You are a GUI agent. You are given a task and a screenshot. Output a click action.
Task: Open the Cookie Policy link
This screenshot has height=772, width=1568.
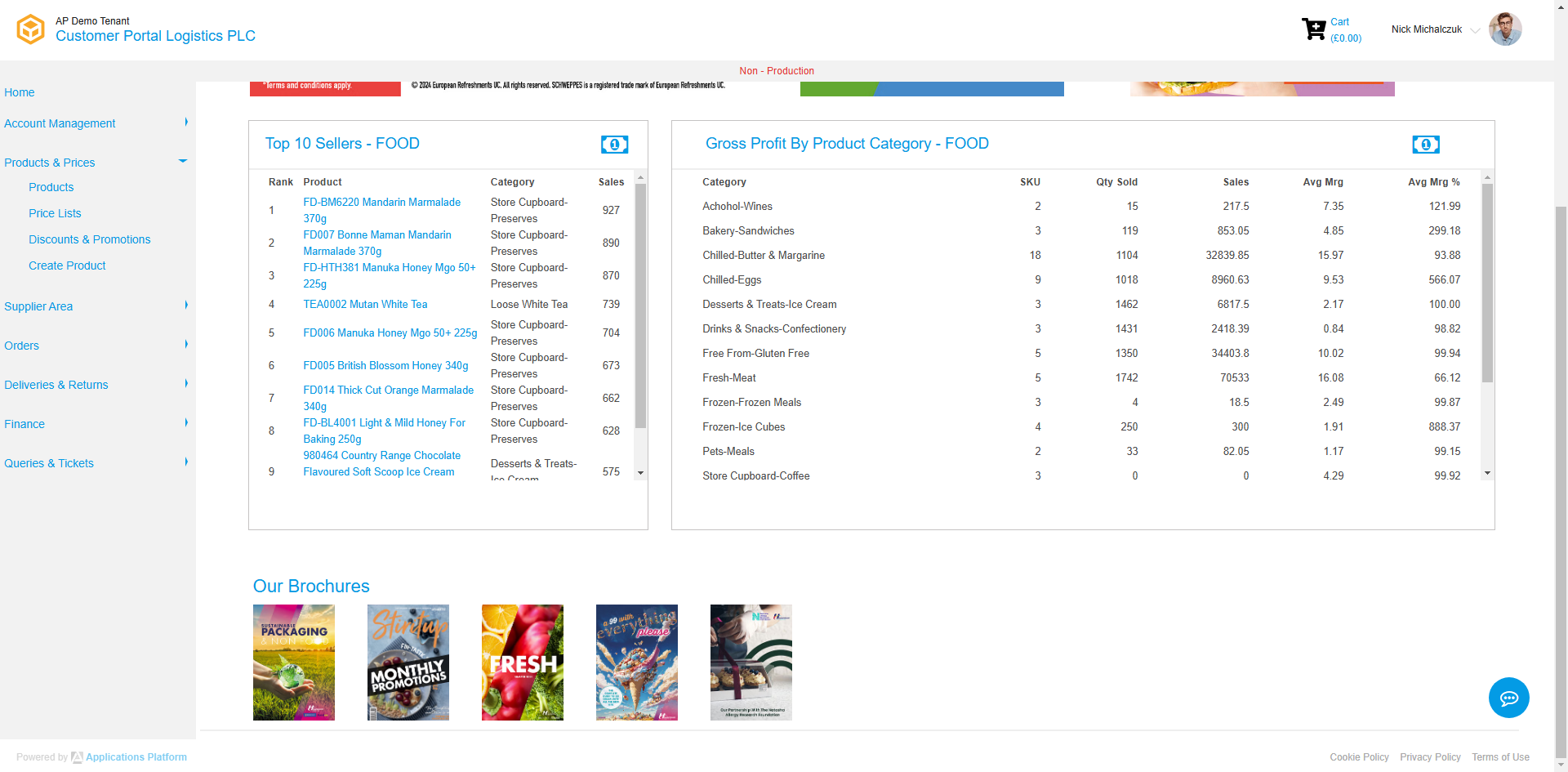[x=1359, y=757]
